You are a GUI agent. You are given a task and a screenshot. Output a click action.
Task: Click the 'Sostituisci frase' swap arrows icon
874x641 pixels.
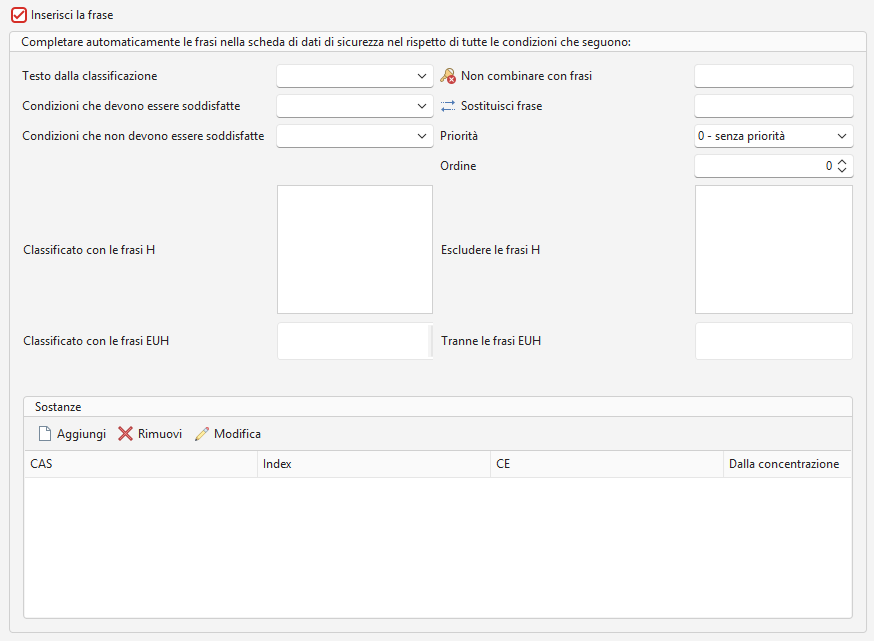click(x=448, y=106)
